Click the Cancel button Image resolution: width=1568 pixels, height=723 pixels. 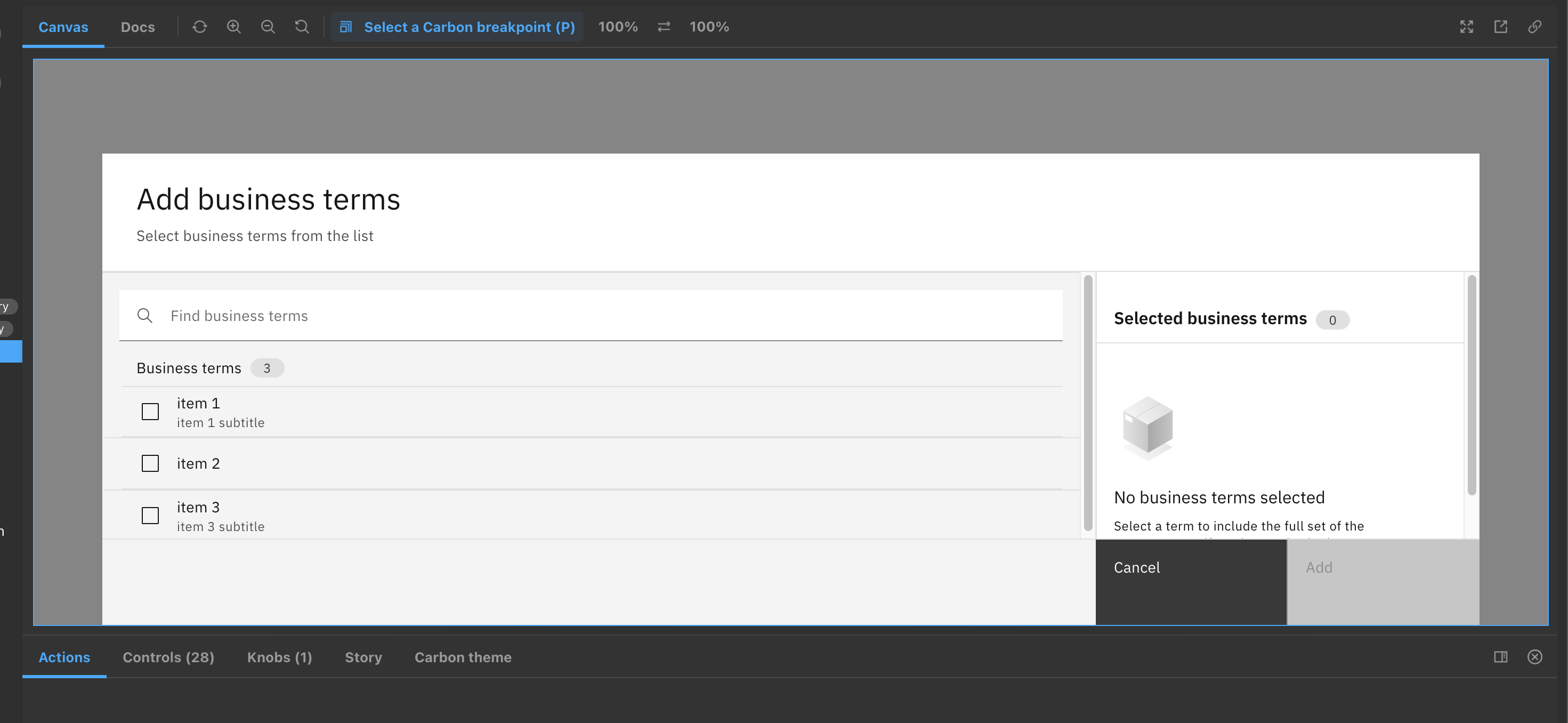1191,582
